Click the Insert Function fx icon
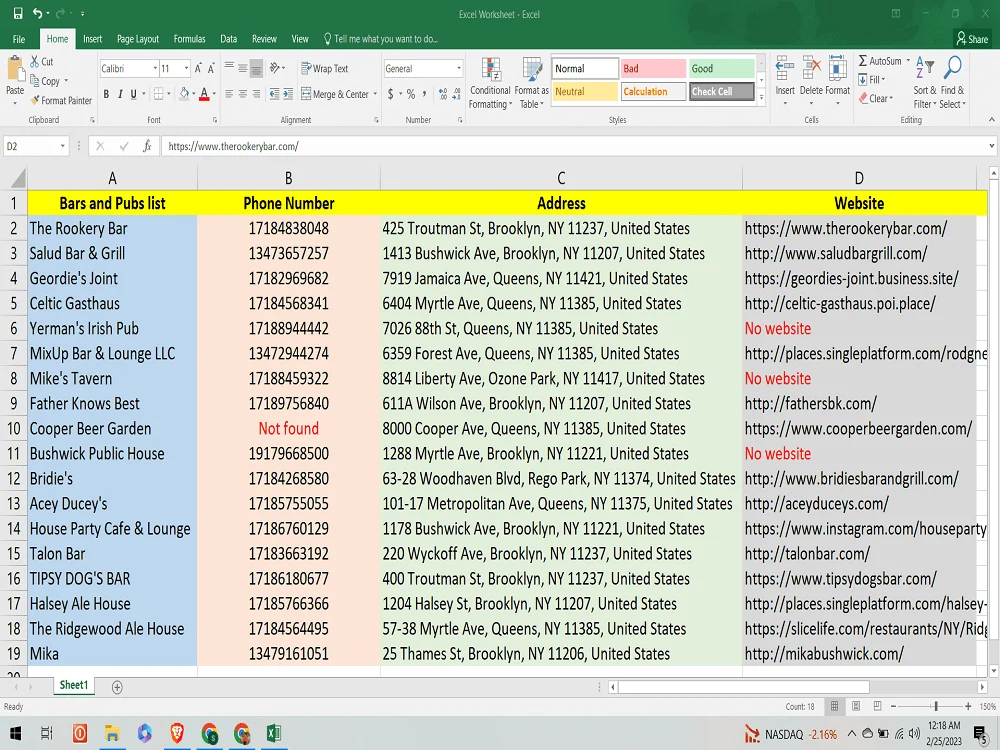Screen dimensions: 1000x750 pyautogui.click(x=147, y=146)
